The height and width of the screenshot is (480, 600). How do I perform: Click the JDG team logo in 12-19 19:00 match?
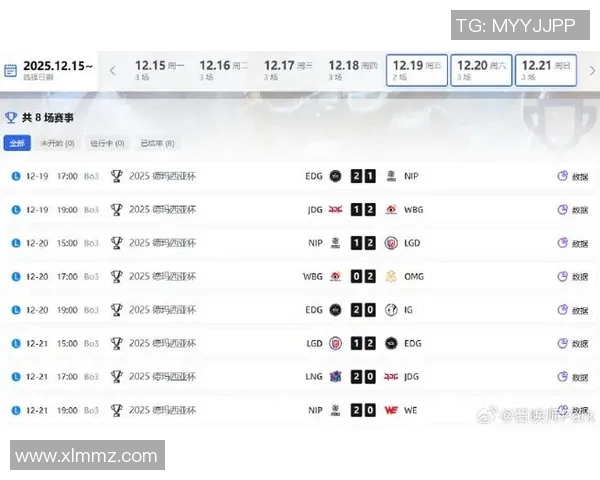point(335,210)
